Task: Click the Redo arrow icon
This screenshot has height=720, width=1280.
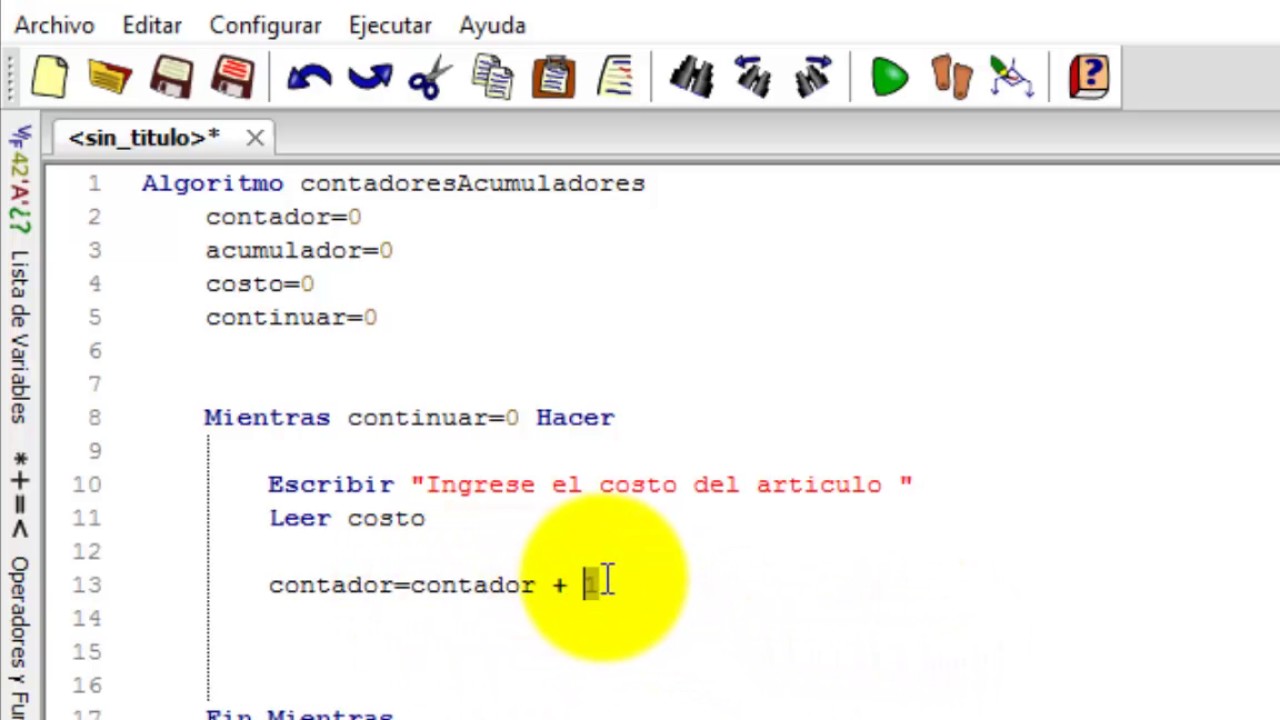Action: coord(370,77)
